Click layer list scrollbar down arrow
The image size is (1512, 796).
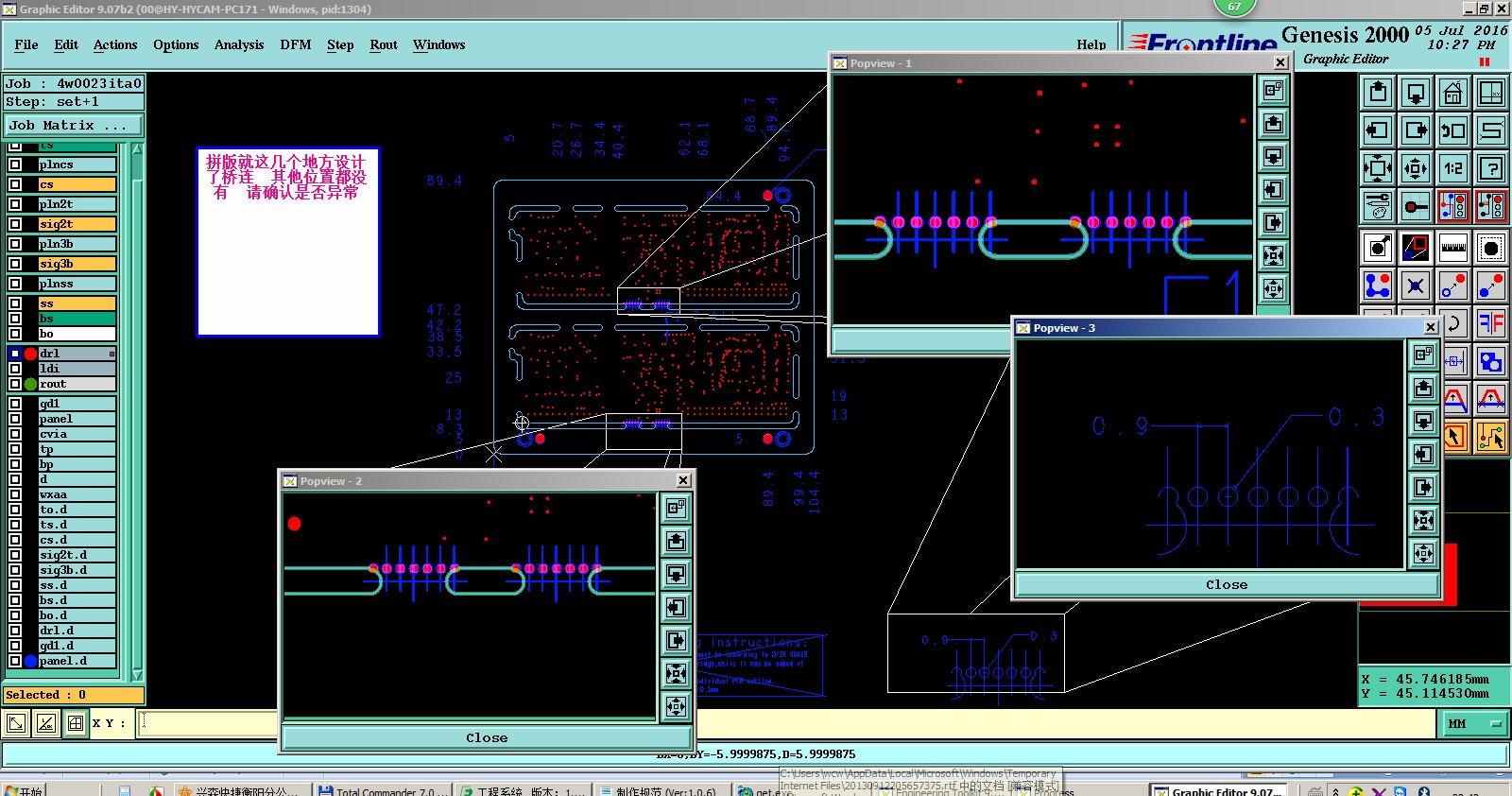(137, 675)
